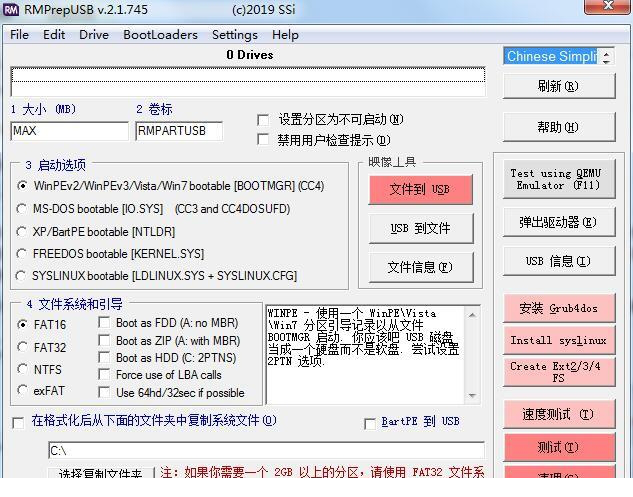Click the 大小 (MB) size field containing MAX
The height and width of the screenshot is (497, 633).
click(69, 131)
